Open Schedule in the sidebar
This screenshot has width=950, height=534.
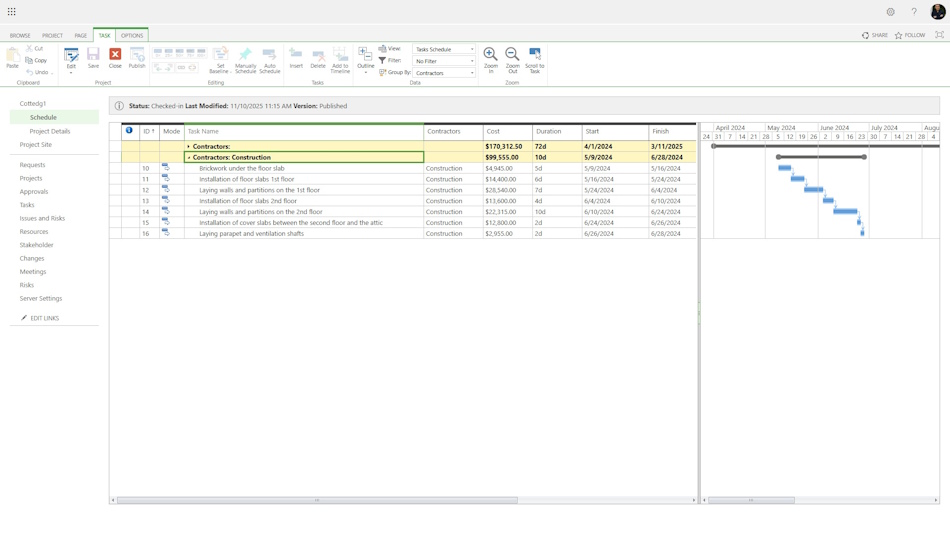click(43, 118)
